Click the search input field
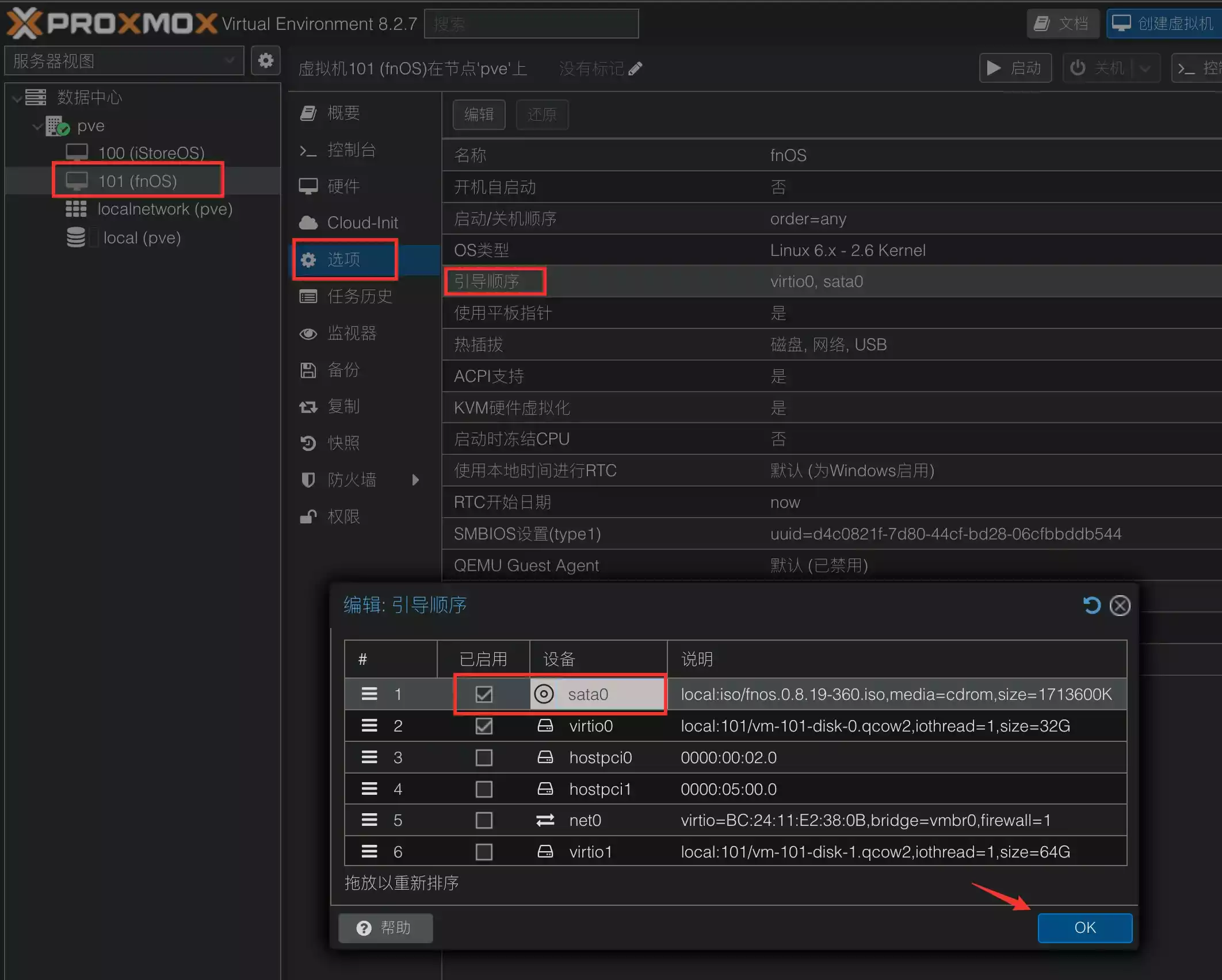This screenshot has height=980, width=1222. 531,24
